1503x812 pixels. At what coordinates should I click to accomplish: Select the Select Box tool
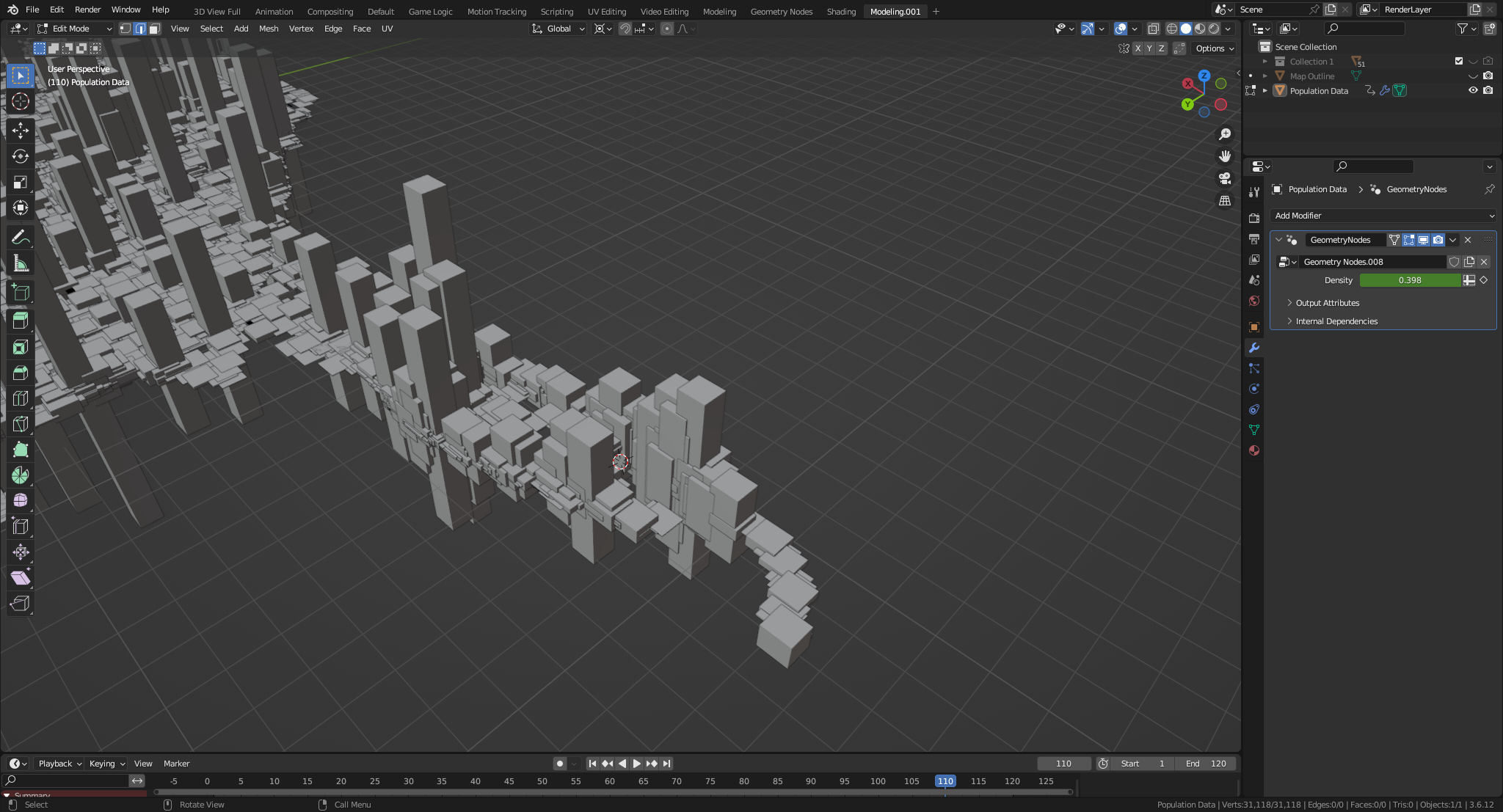tap(21, 76)
